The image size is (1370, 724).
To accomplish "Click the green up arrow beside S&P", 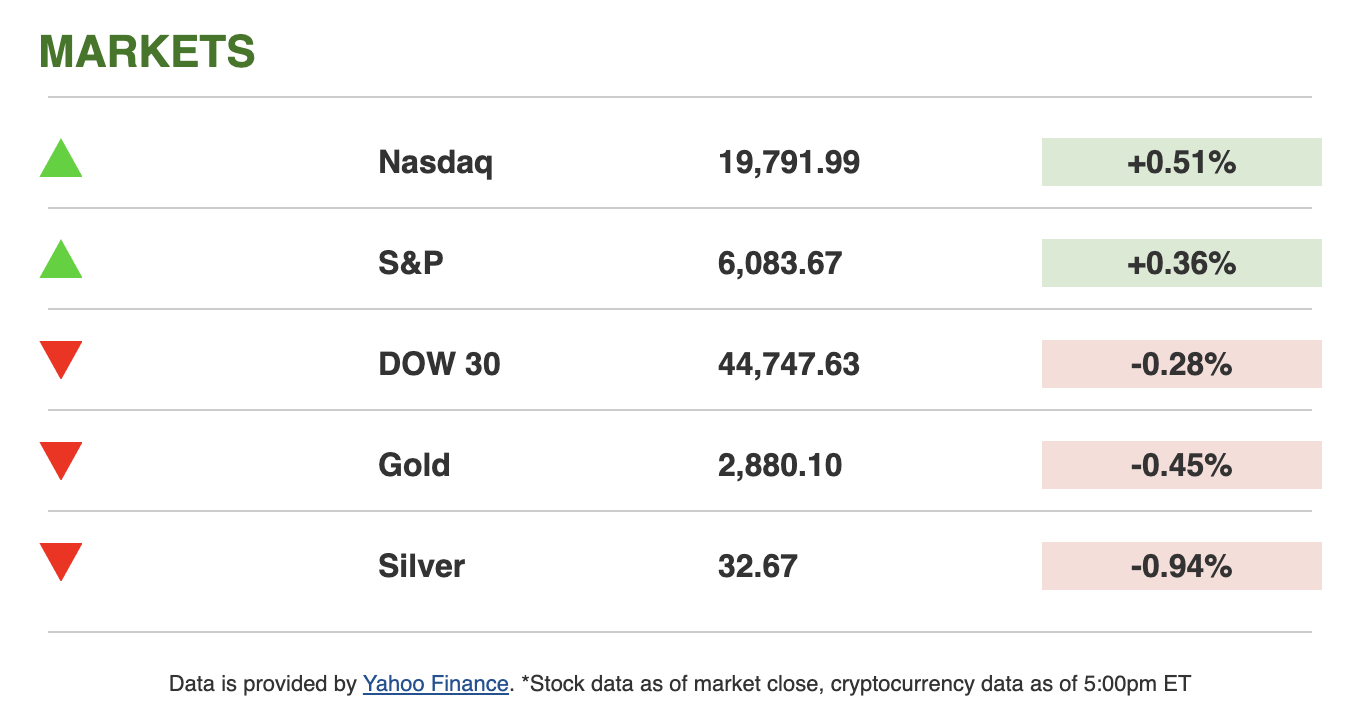I will point(61,261).
